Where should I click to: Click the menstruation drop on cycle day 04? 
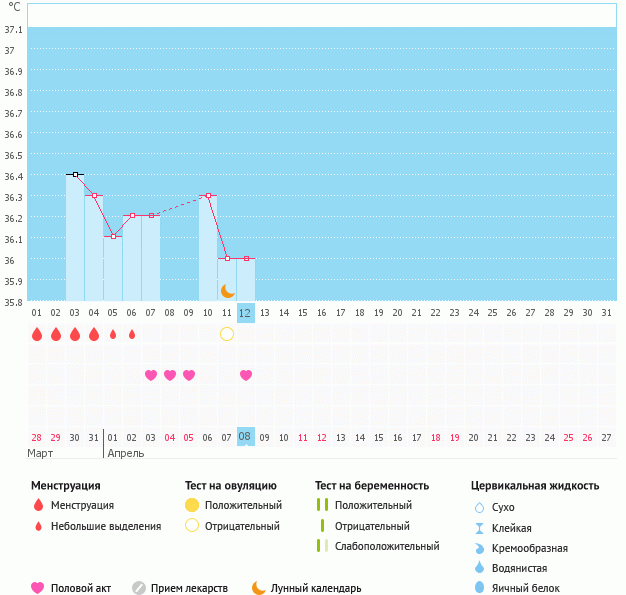[94, 334]
